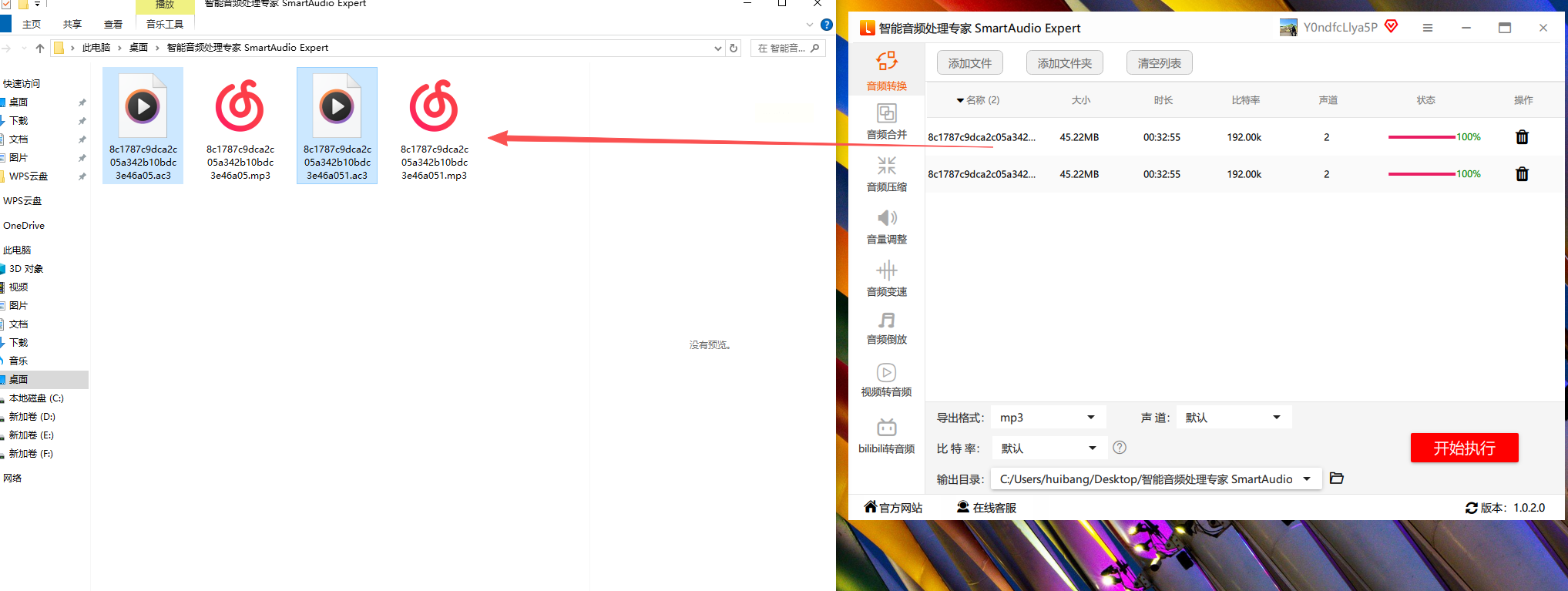Open the 查看 ribbon tab

[x=113, y=25]
